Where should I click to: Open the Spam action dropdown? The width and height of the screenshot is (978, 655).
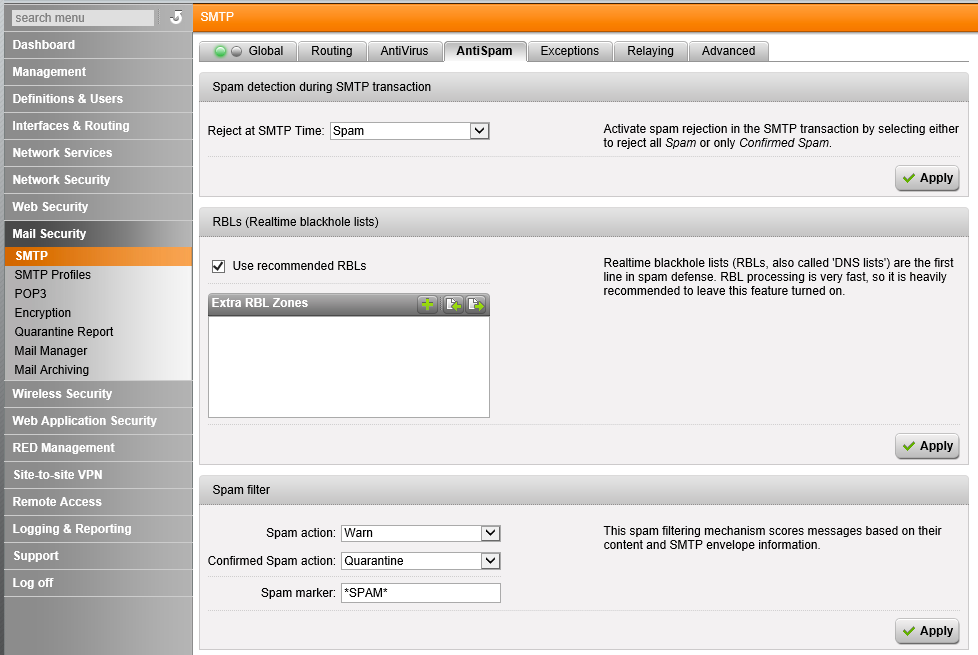pyautogui.click(x=420, y=533)
